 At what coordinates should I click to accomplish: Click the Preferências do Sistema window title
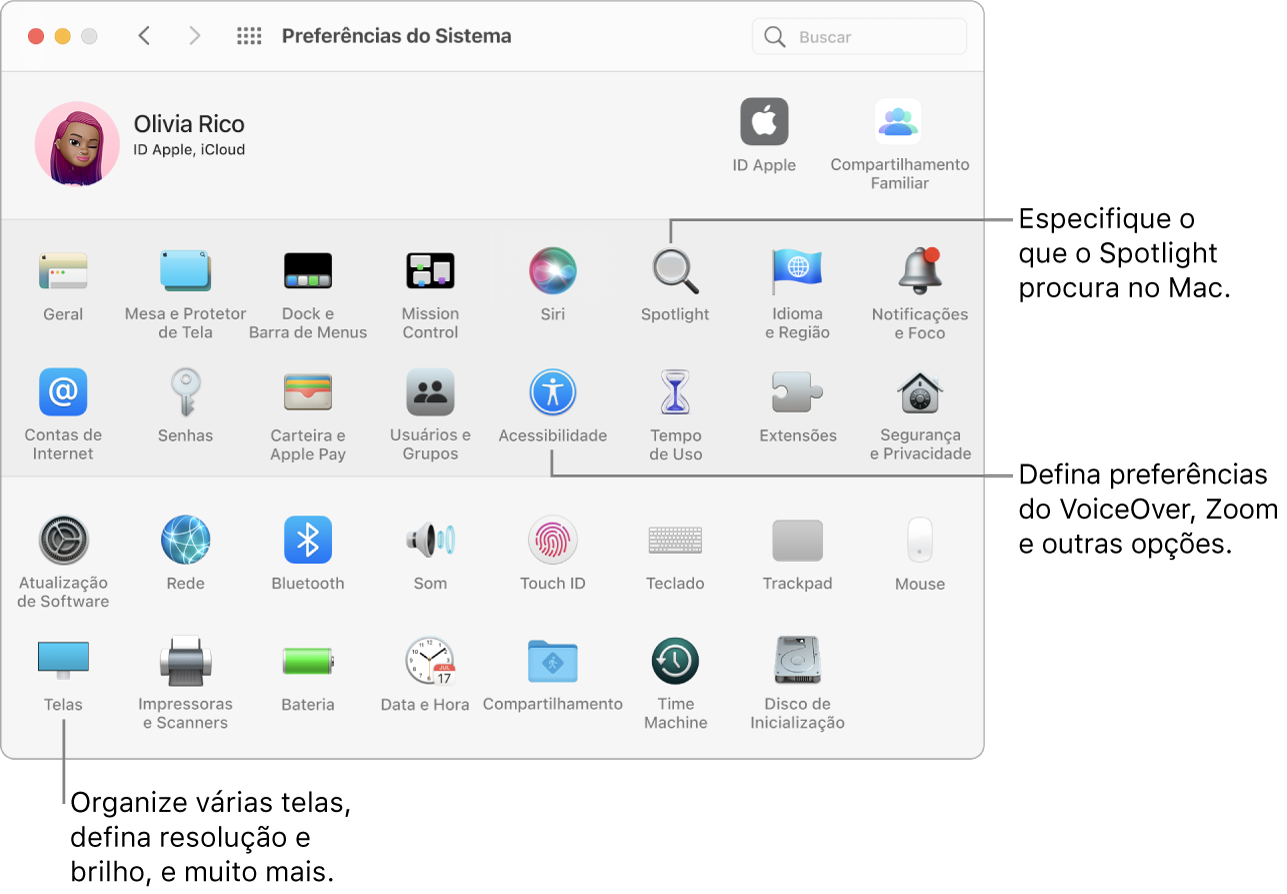coord(397,36)
